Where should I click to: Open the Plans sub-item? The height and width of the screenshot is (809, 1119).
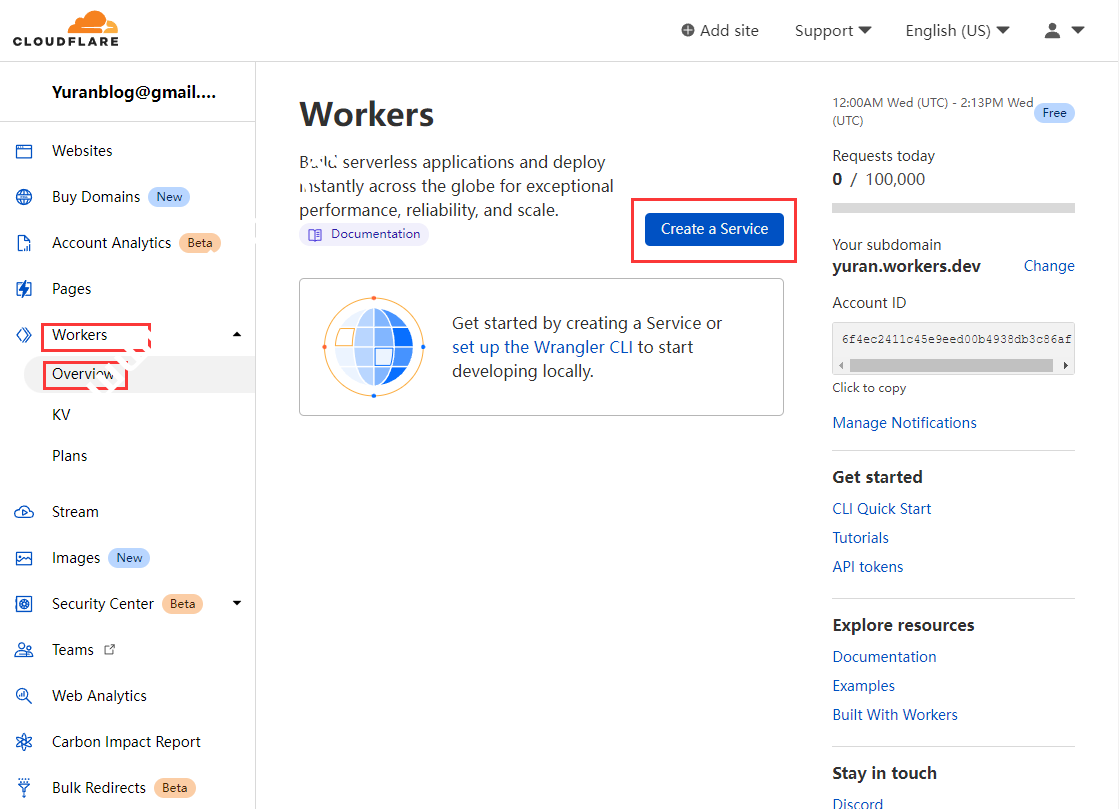click(69, 456)
